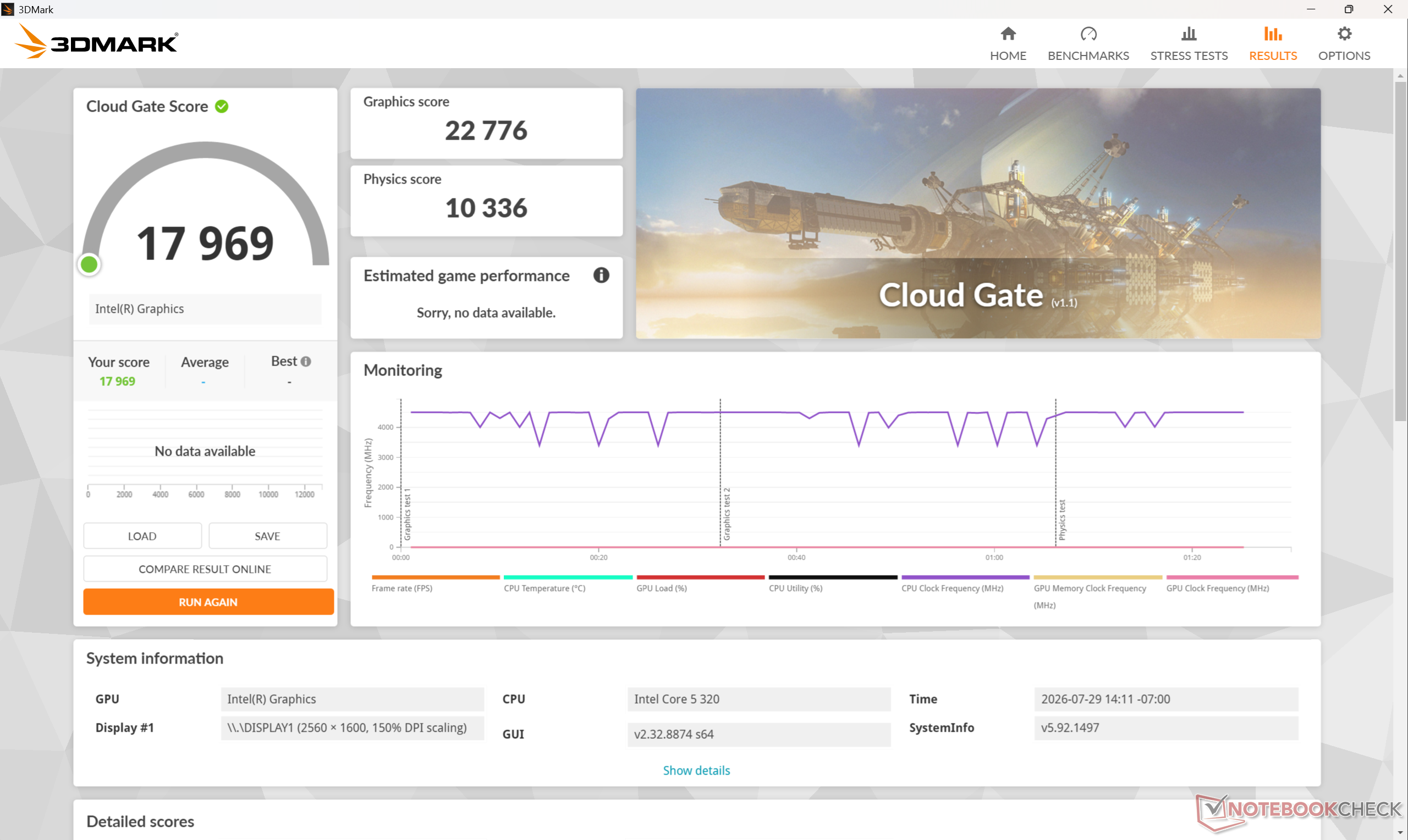Open estimated game performance info icon

point(601,275)
